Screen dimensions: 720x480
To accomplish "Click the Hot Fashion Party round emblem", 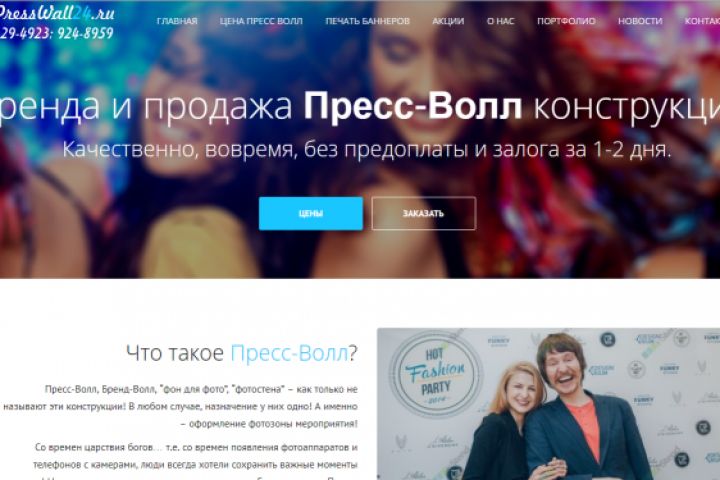I will point(435,373).
